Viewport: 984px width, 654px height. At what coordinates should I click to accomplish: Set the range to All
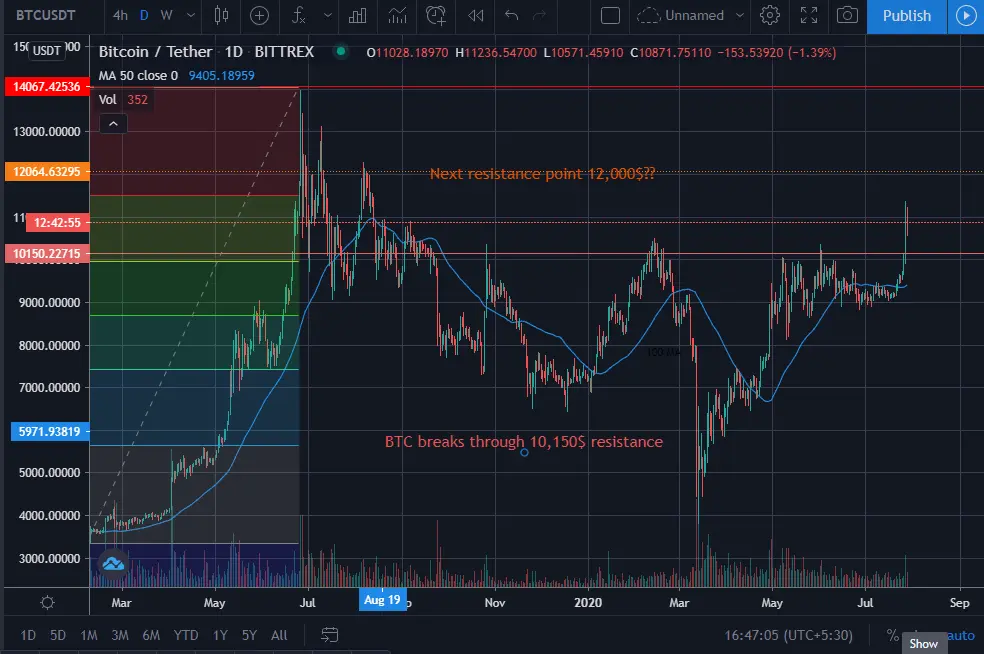coord(279,635)
